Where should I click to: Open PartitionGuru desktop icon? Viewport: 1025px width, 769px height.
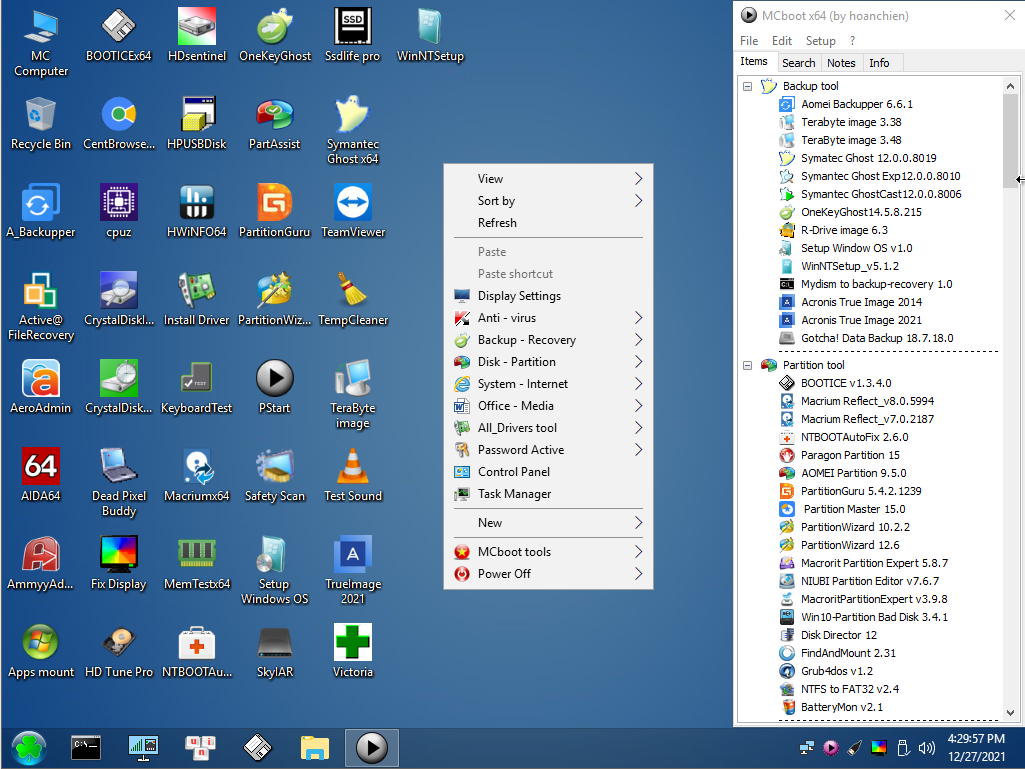tap(275, 211)
